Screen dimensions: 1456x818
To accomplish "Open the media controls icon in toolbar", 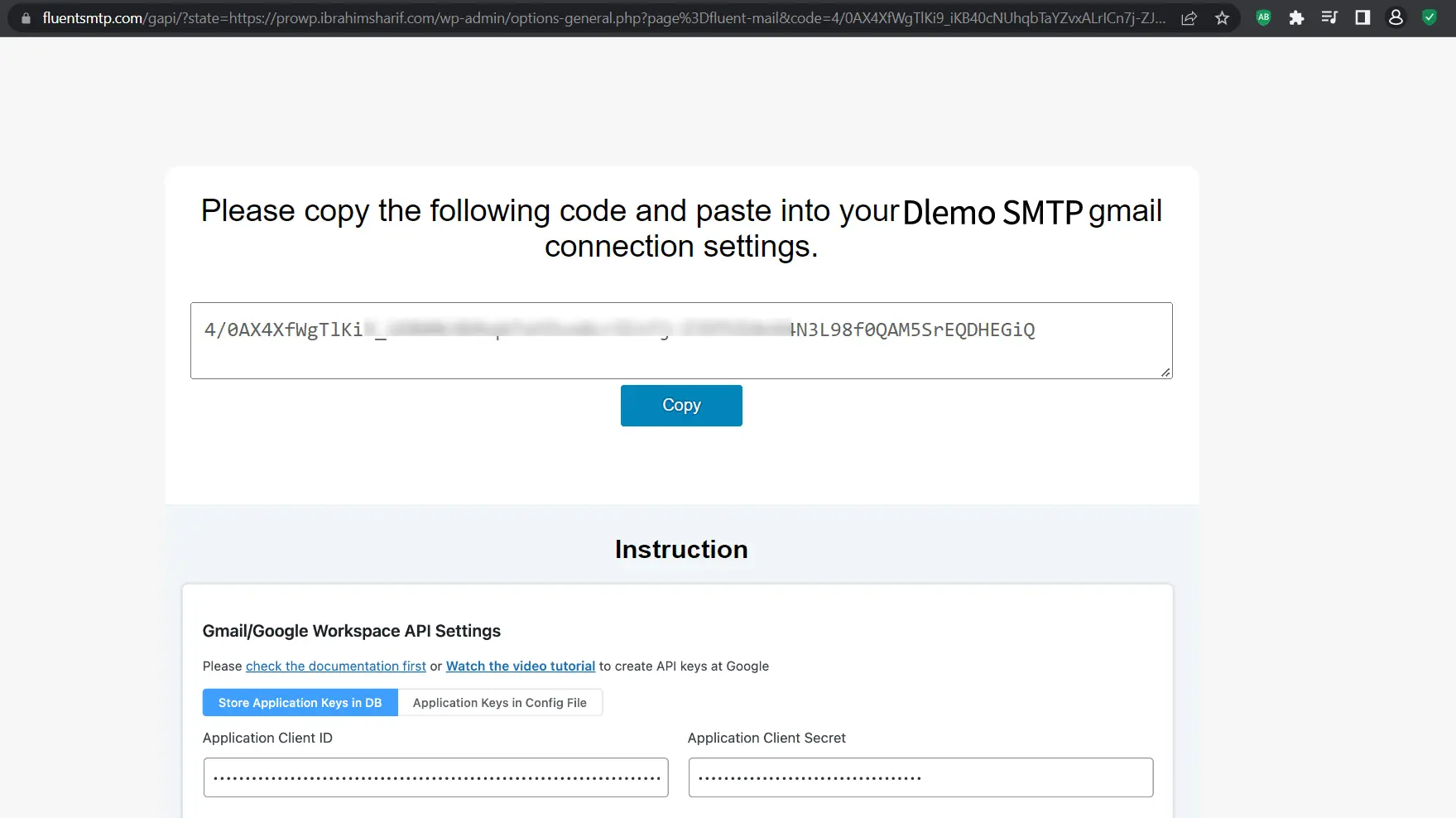I will (x=1329, y=17).
